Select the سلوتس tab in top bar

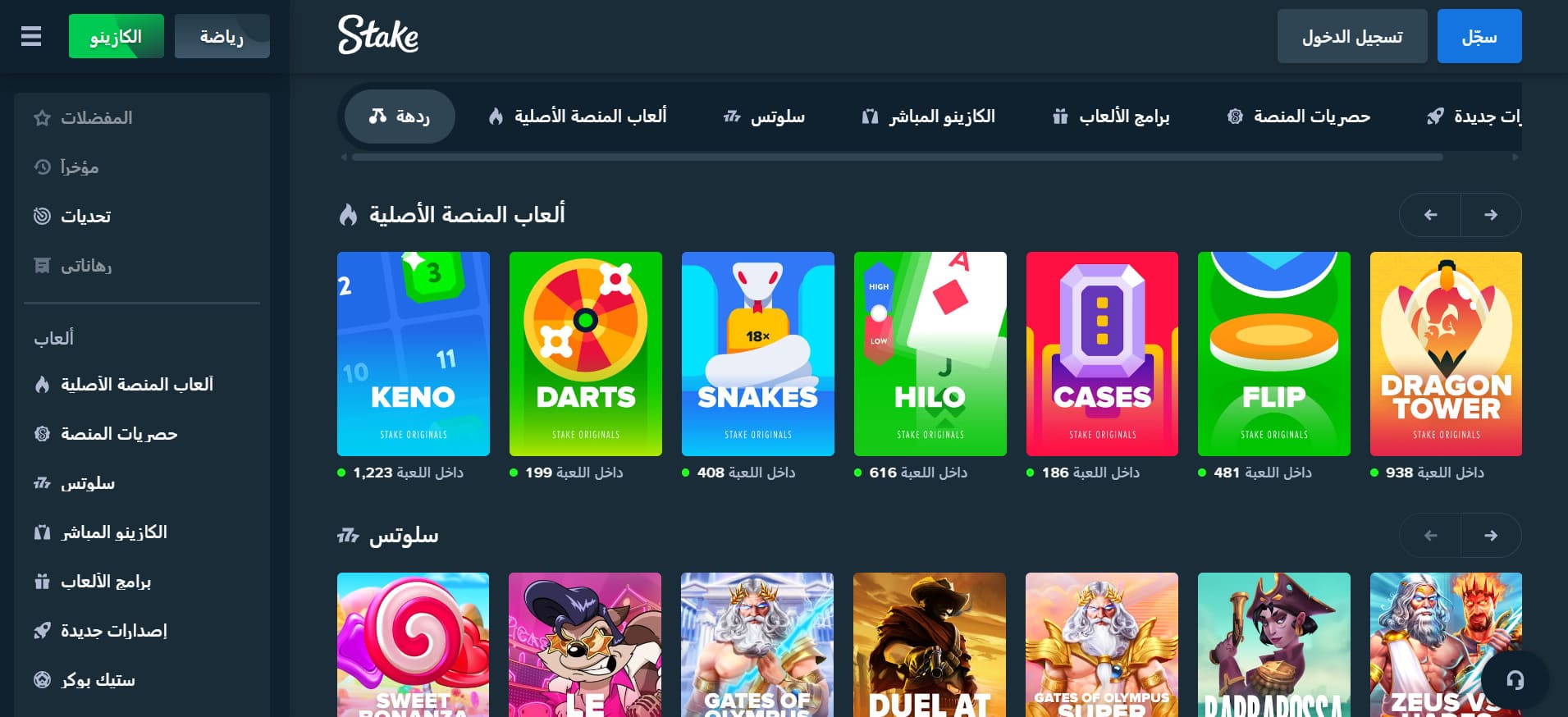coord(764,116)
